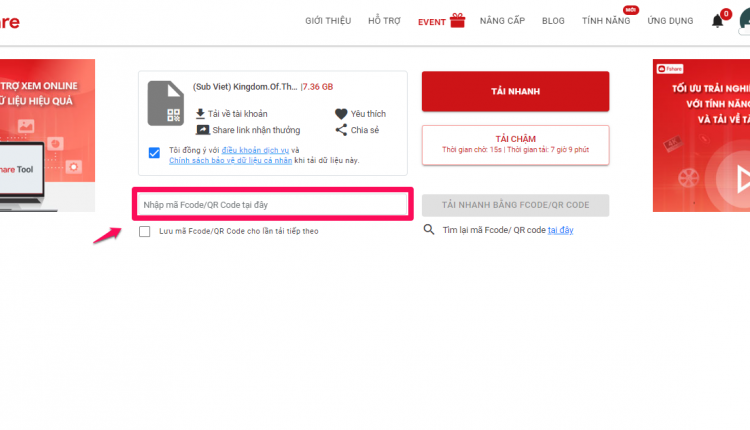
Task: Focus the Fcode/QR Code input field
Action: pos(273,205)
